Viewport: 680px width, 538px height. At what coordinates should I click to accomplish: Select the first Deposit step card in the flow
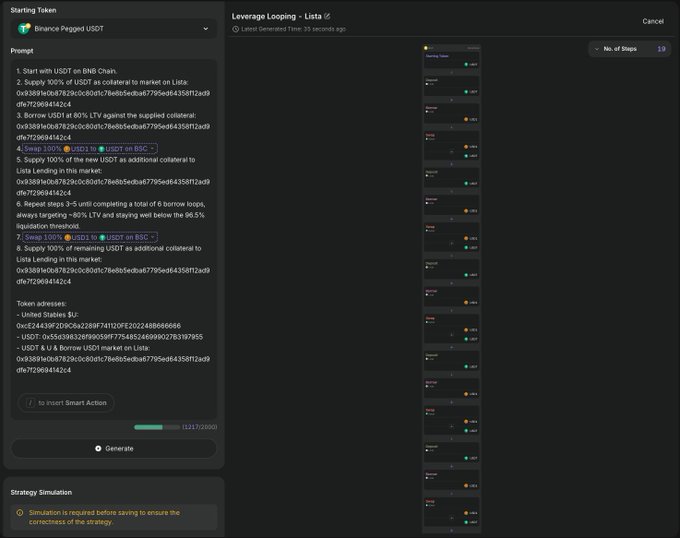click(x=451, y=86)
